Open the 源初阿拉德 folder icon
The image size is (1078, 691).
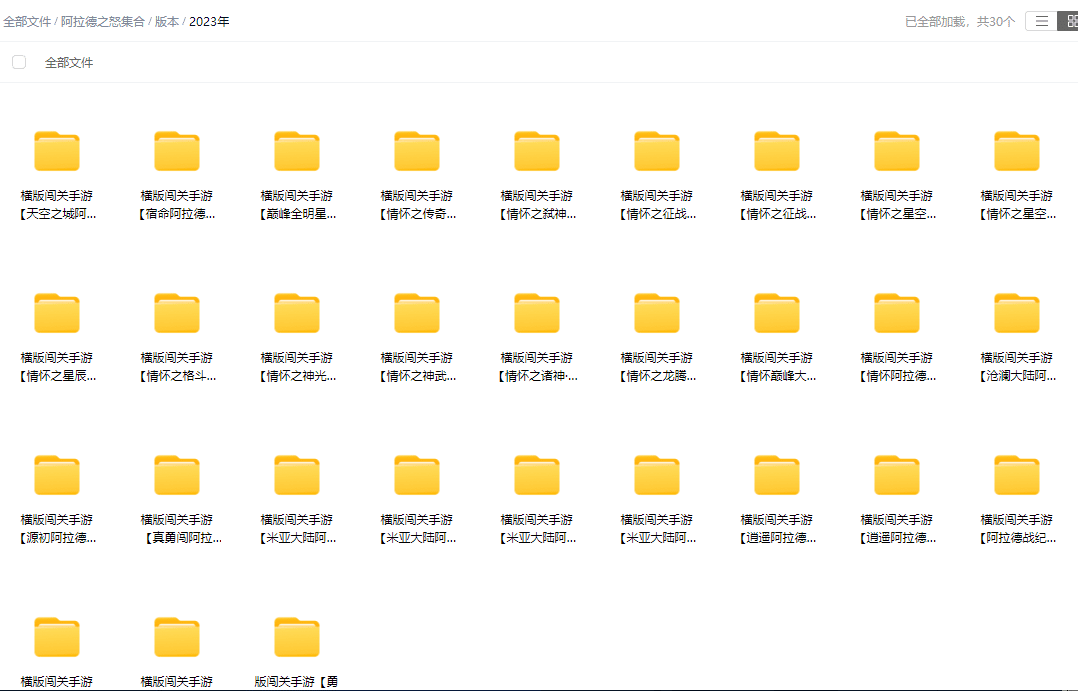point(57,476)
